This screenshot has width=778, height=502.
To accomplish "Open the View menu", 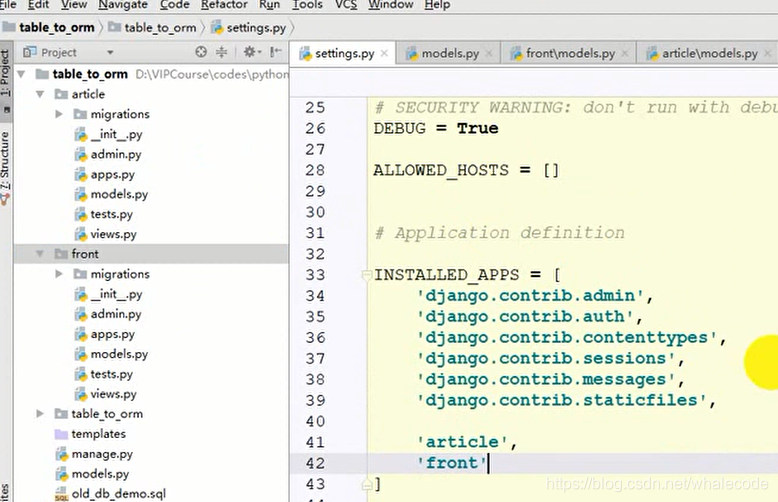I will point(74,4).
